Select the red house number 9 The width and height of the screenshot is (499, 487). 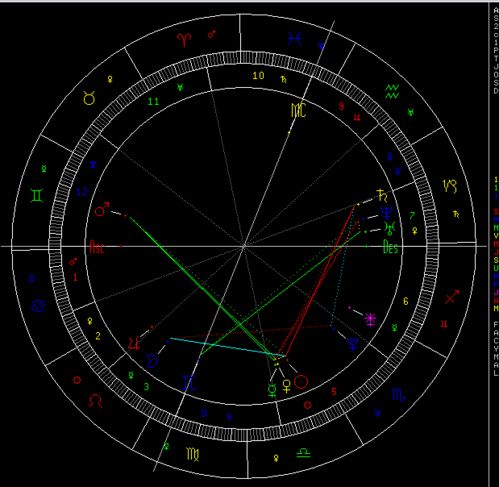pyautogui.click(x=341, y=106)
